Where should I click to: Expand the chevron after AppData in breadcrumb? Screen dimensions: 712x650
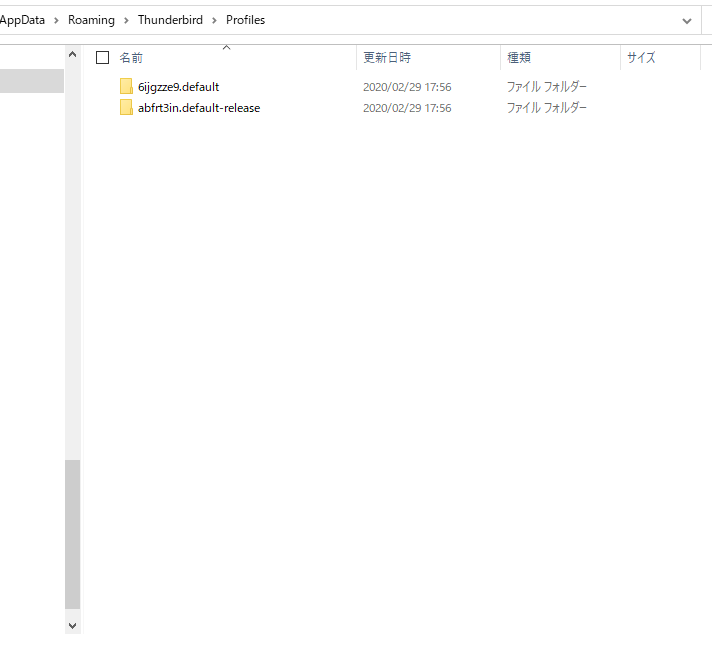(x=57, y=20)
